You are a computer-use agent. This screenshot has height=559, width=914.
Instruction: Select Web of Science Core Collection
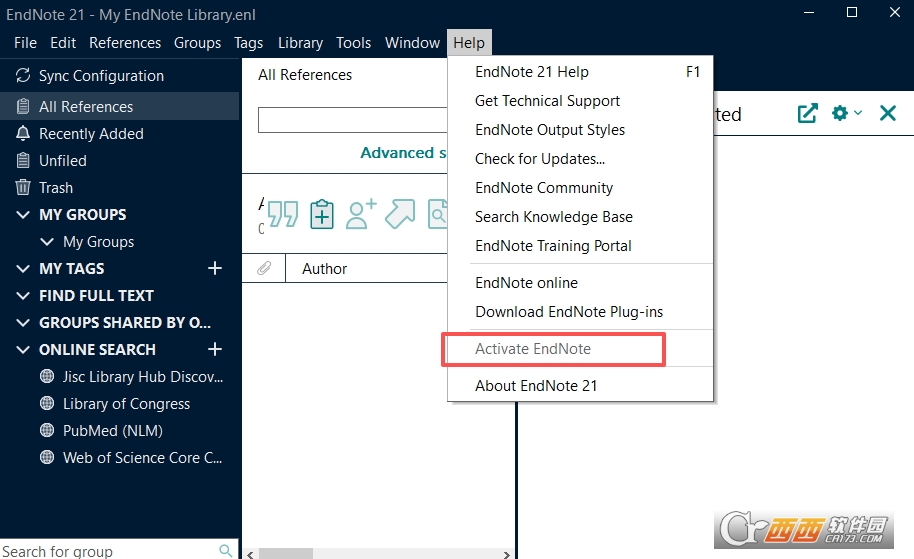coord(142,458)
